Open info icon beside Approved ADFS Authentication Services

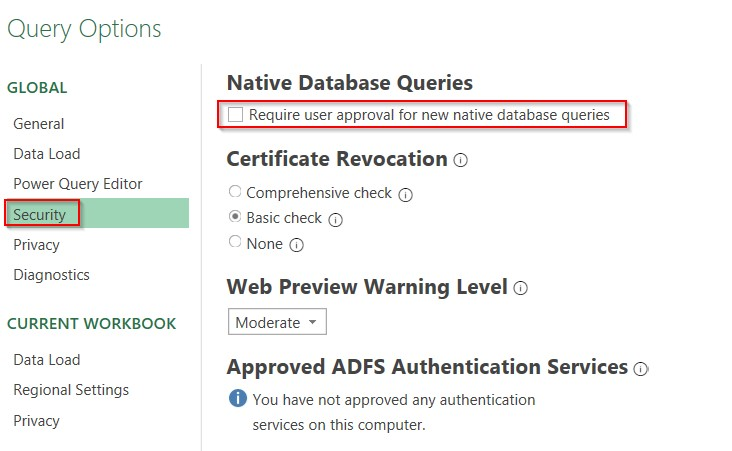(640, 369)
